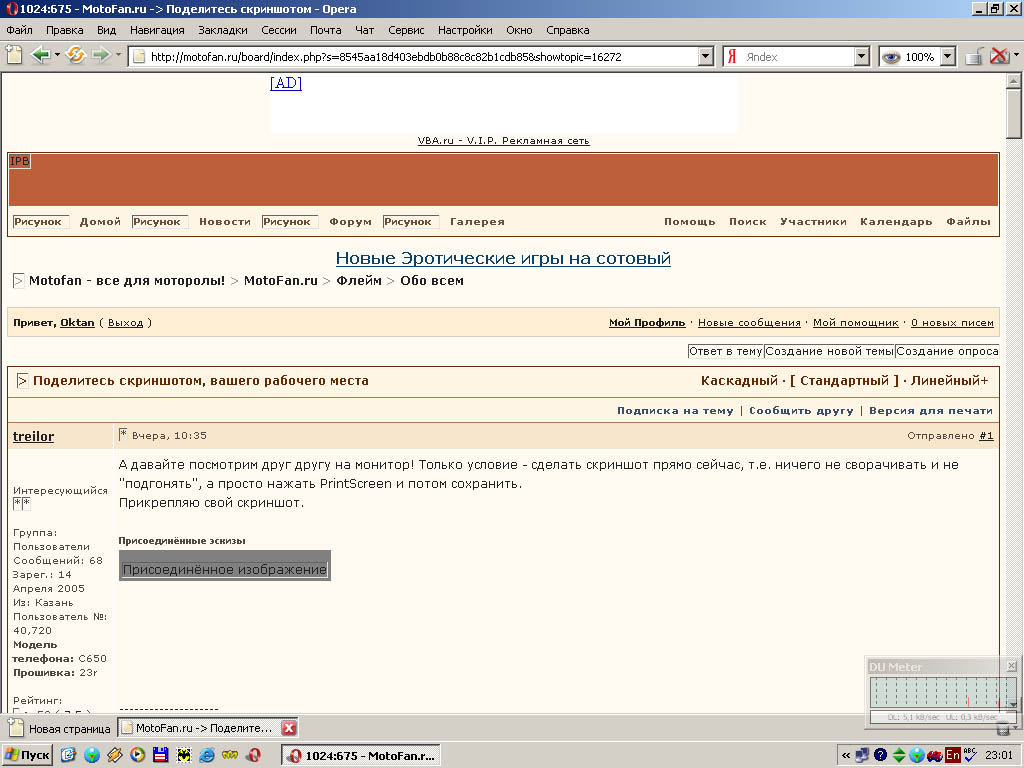Reload the page with the orange Reload icon
1024x768 pixels.
pos(76,56)
